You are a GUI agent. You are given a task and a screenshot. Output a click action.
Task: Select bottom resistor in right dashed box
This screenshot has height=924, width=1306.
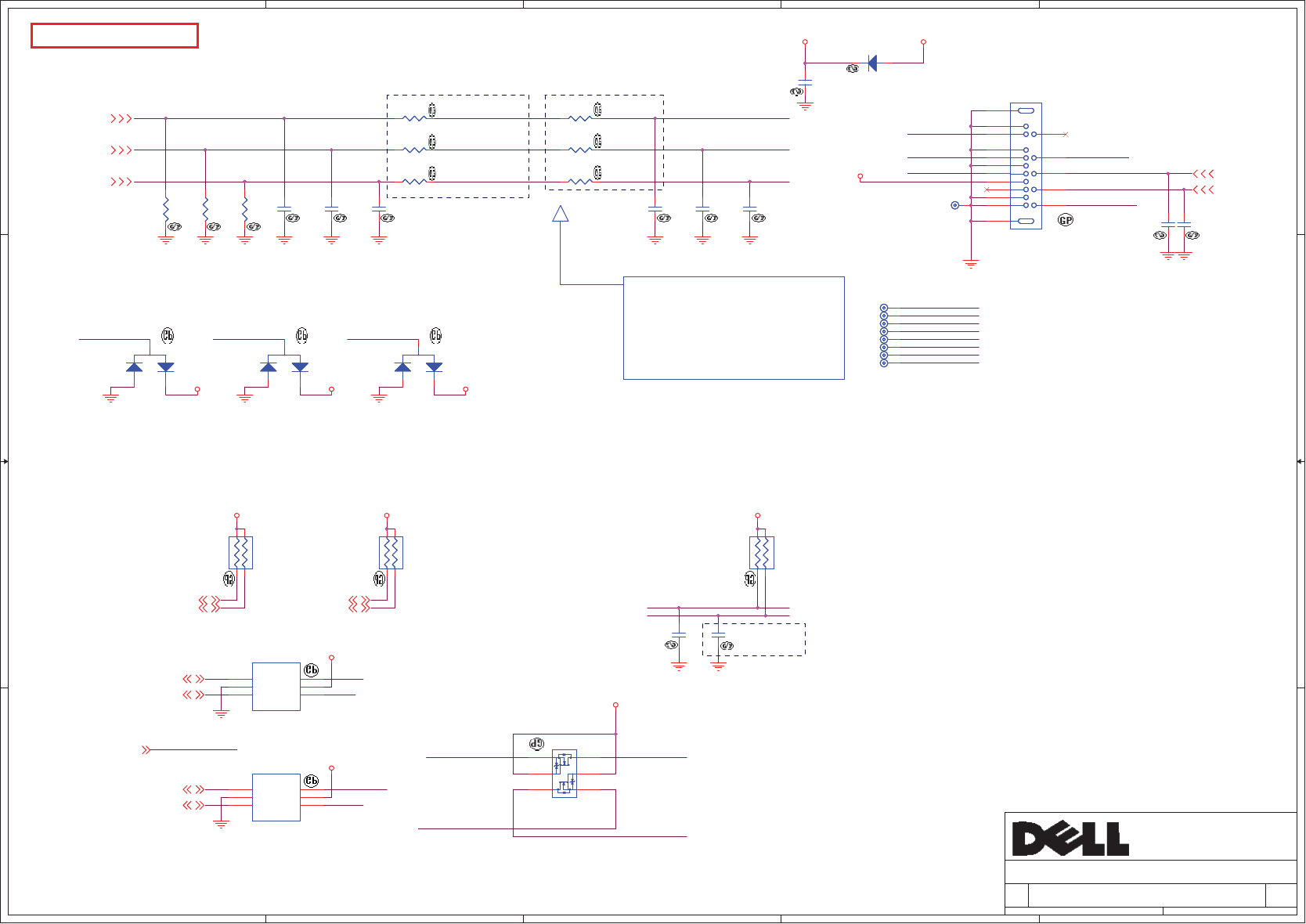point(580,182)
